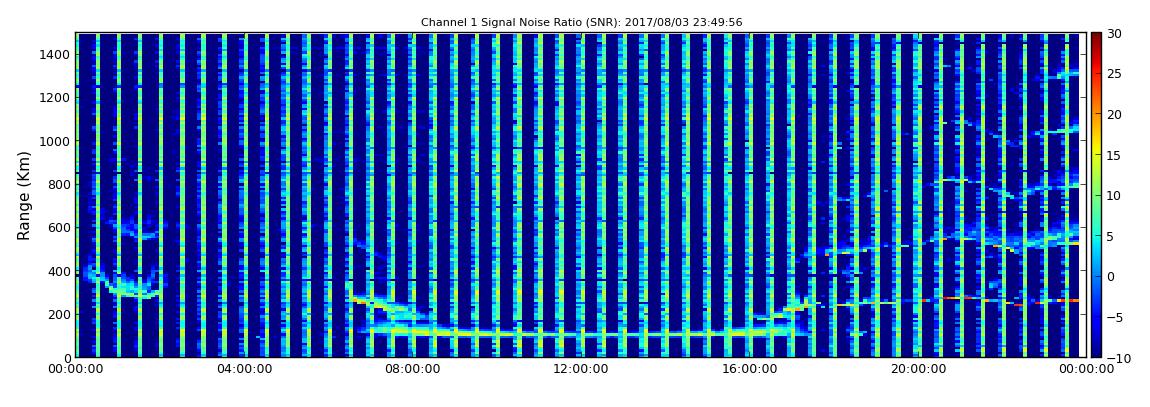Click the 12:00:00 time axis tick label

tap(579, 369)
